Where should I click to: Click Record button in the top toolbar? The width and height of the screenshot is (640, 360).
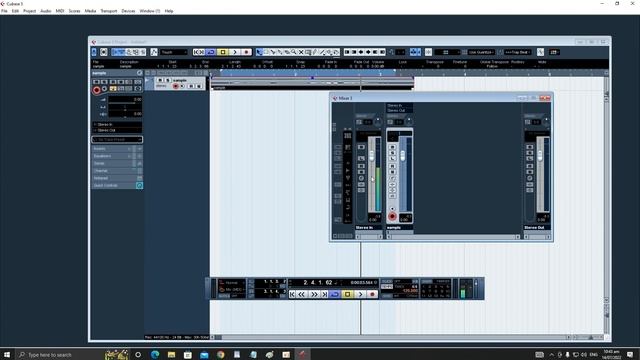tap(246, 52)
